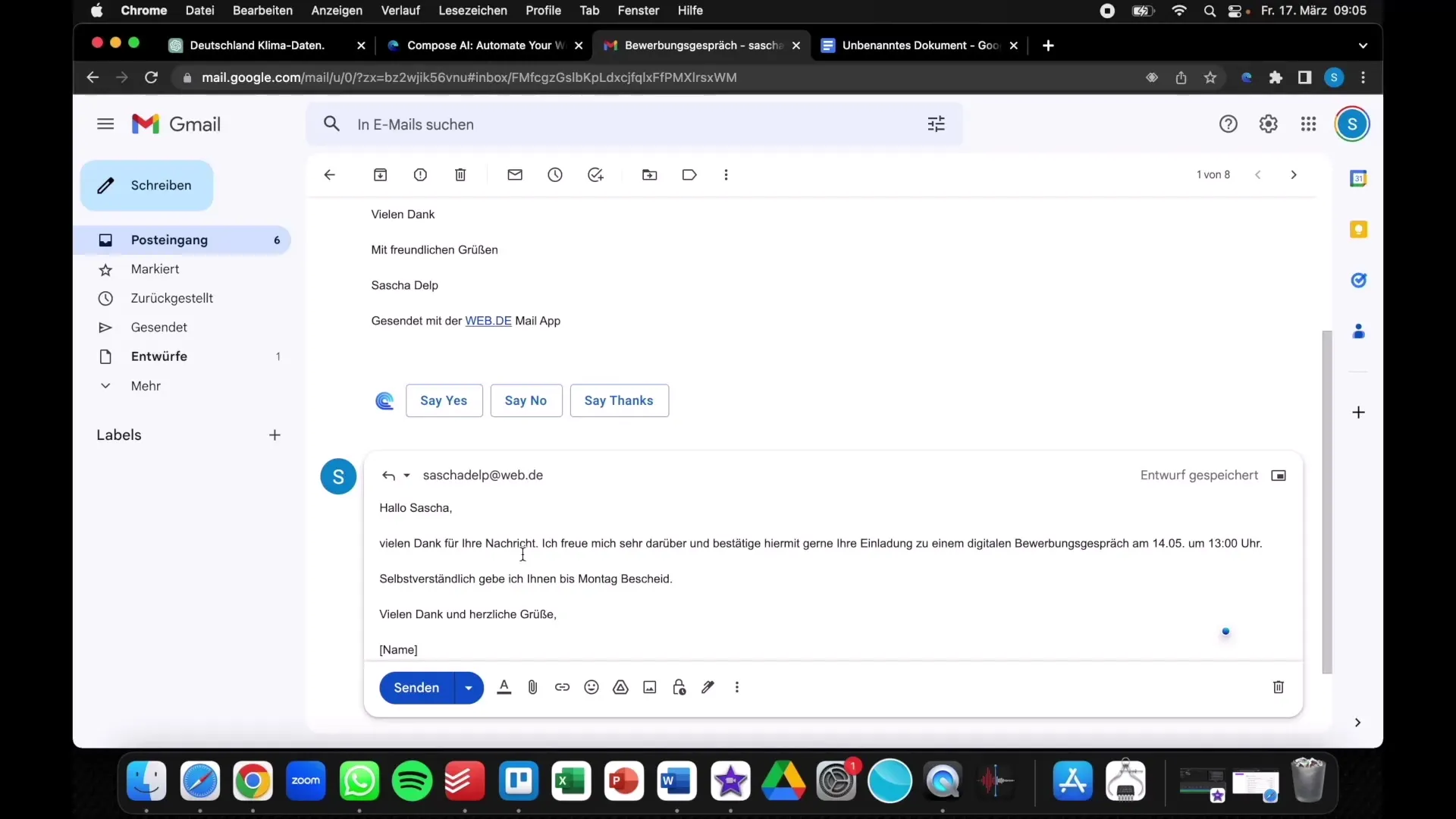Add to Tasks icon
The image size is (1456, 819).
point(596,175)
